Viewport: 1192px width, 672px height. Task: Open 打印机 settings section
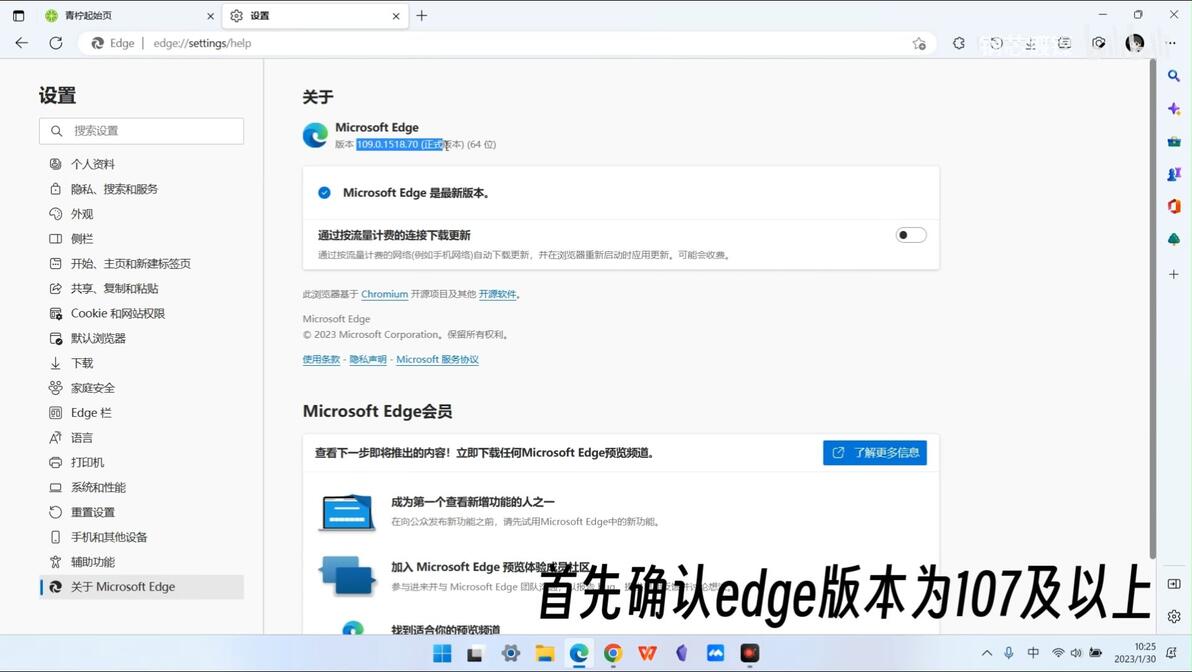tap(141, 462)
